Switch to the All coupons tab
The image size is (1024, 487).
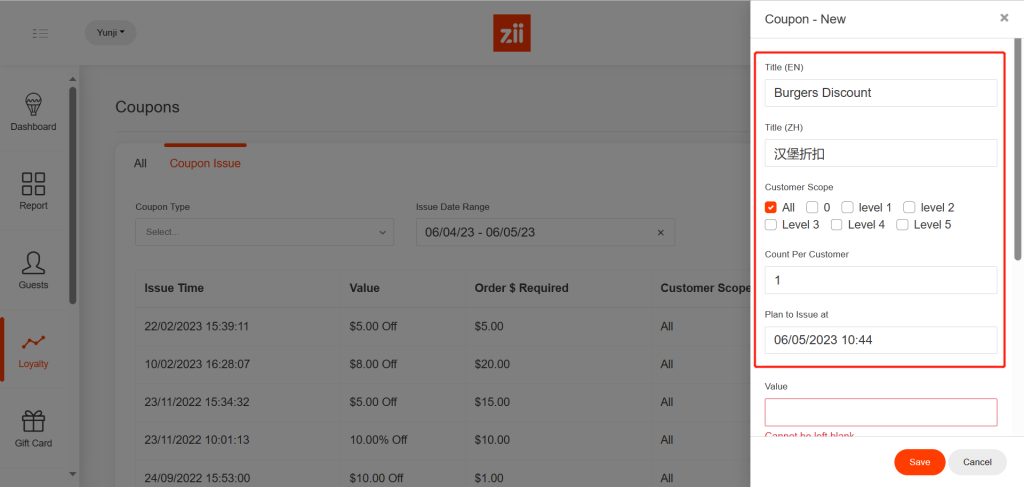(140, 163)
